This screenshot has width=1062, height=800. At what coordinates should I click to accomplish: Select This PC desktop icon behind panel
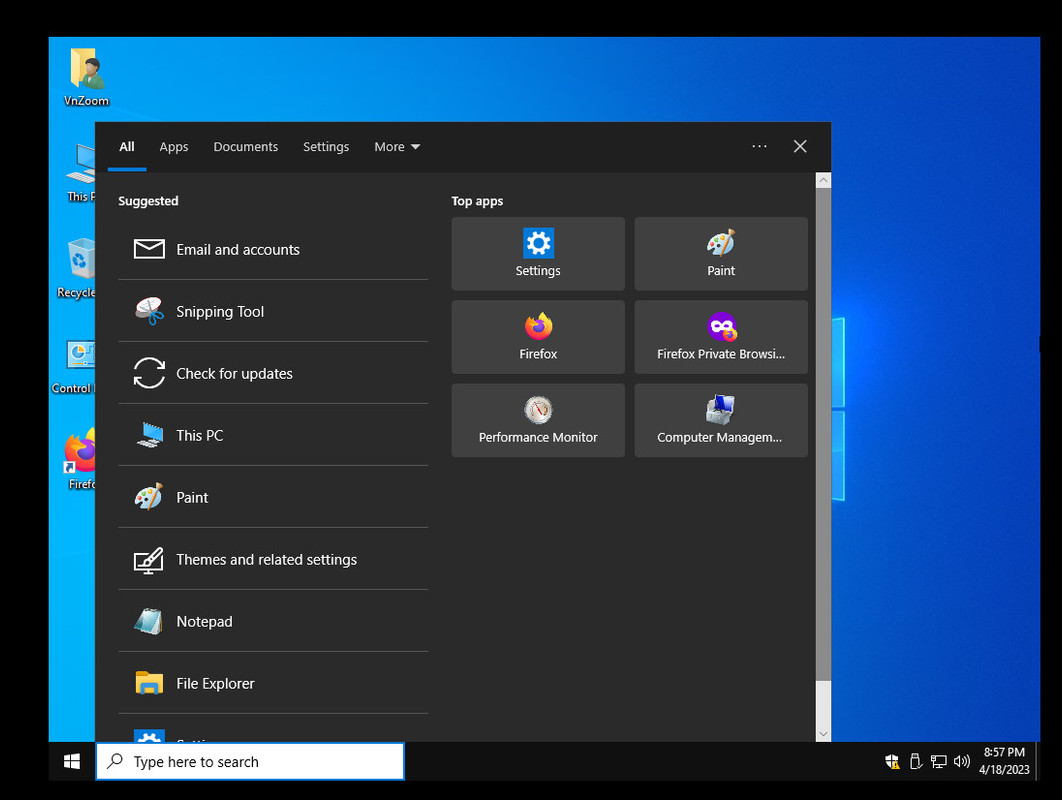(81, 172)
